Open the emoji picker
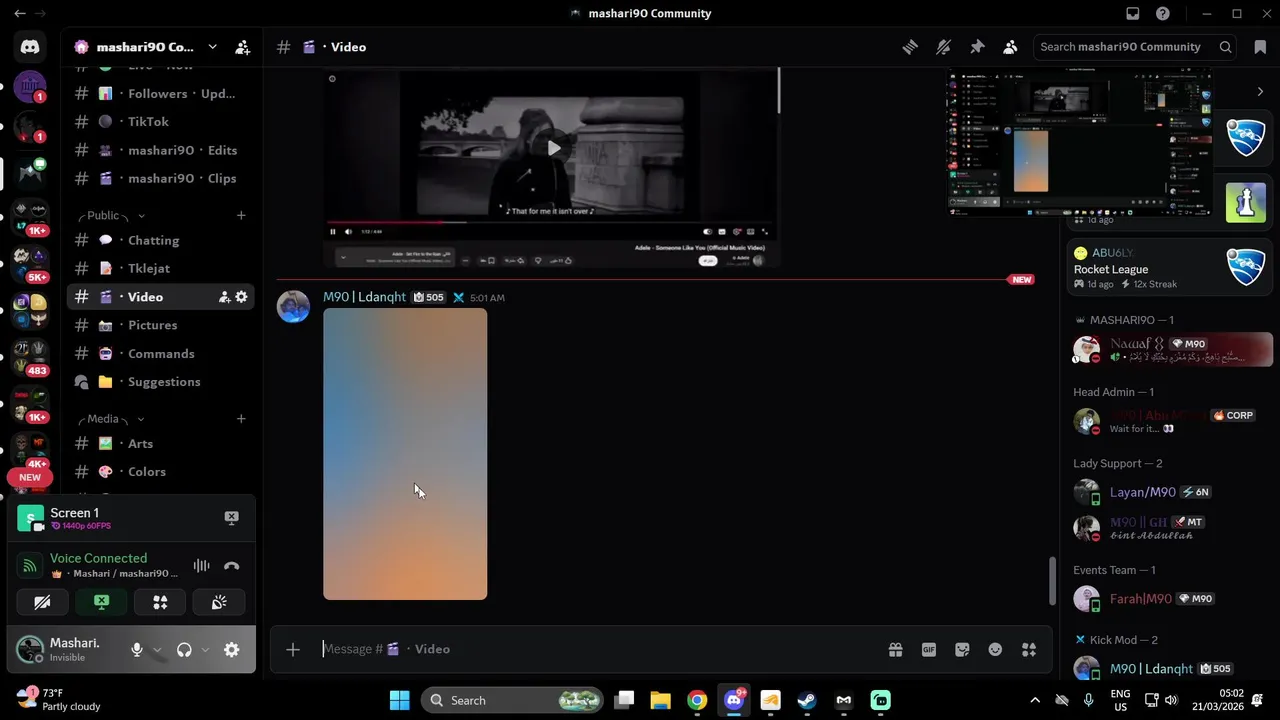The height and width of the screenshot is (720, 1280). click(x=995, y=649)
